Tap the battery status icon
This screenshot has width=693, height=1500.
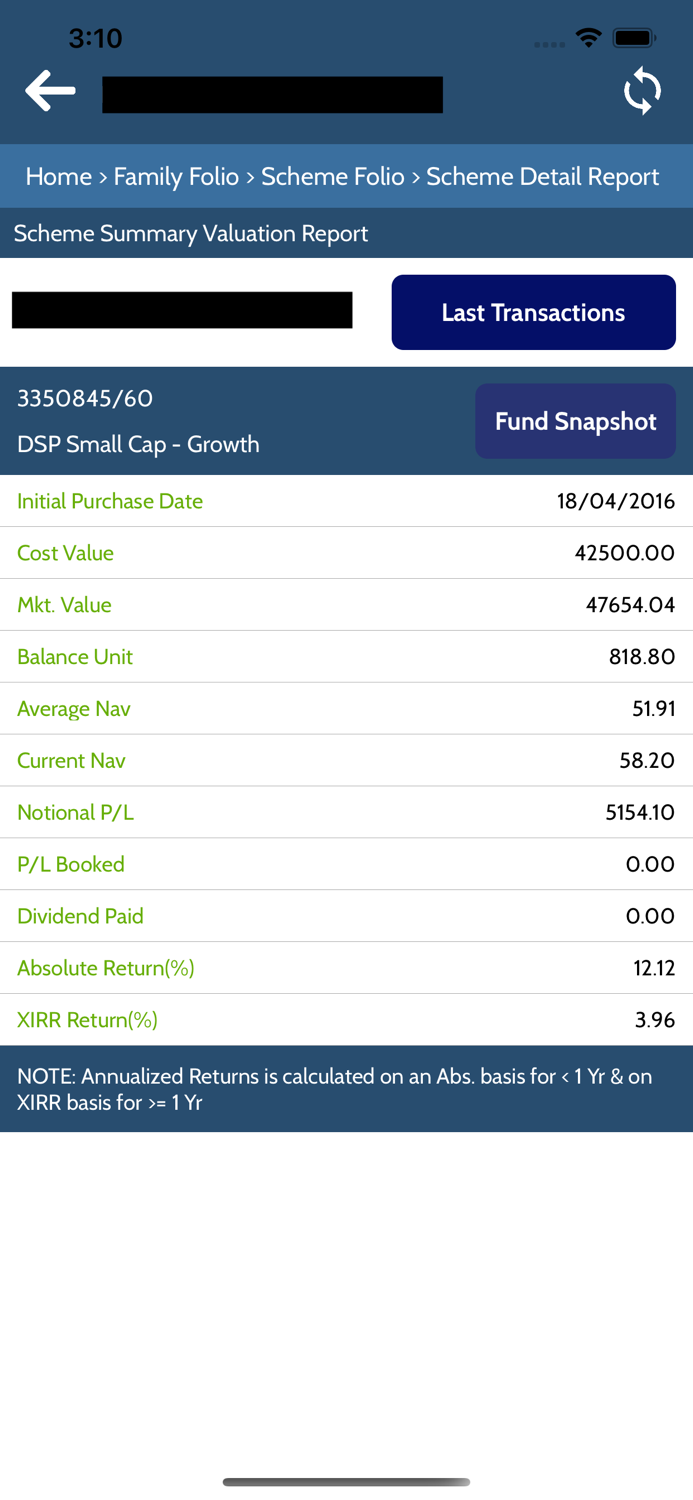point(634,38)
